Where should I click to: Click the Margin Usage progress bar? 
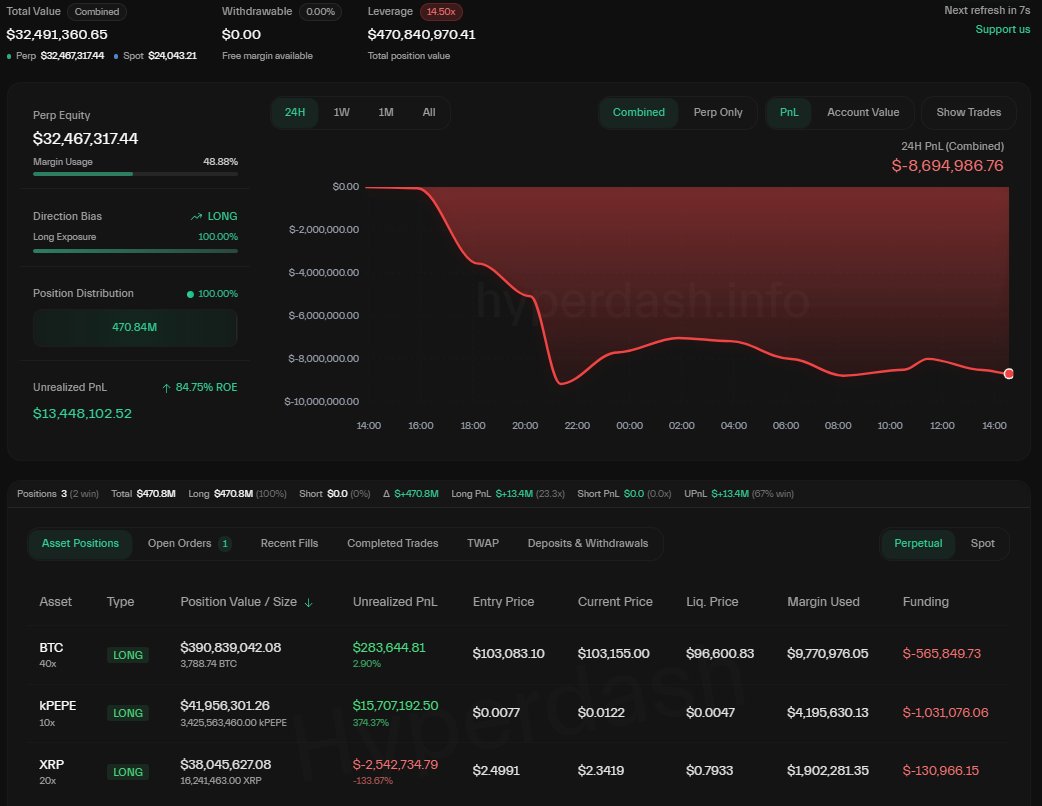click(135, 173)
